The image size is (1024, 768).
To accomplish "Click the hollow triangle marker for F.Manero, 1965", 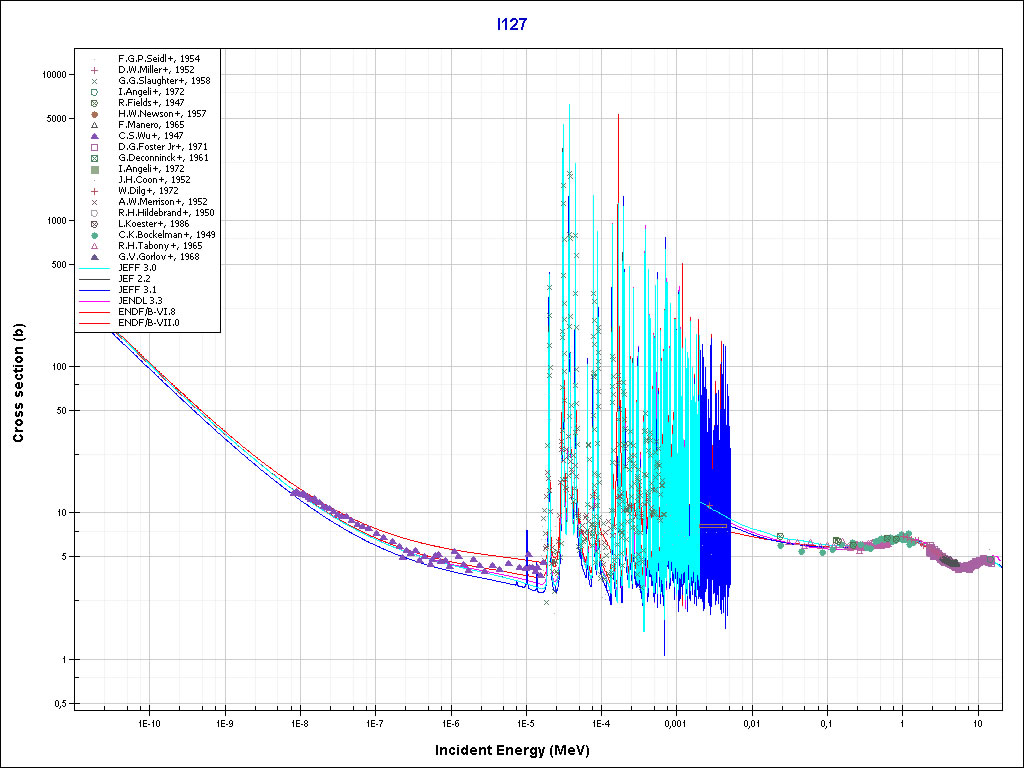I will tap(93, 125).
